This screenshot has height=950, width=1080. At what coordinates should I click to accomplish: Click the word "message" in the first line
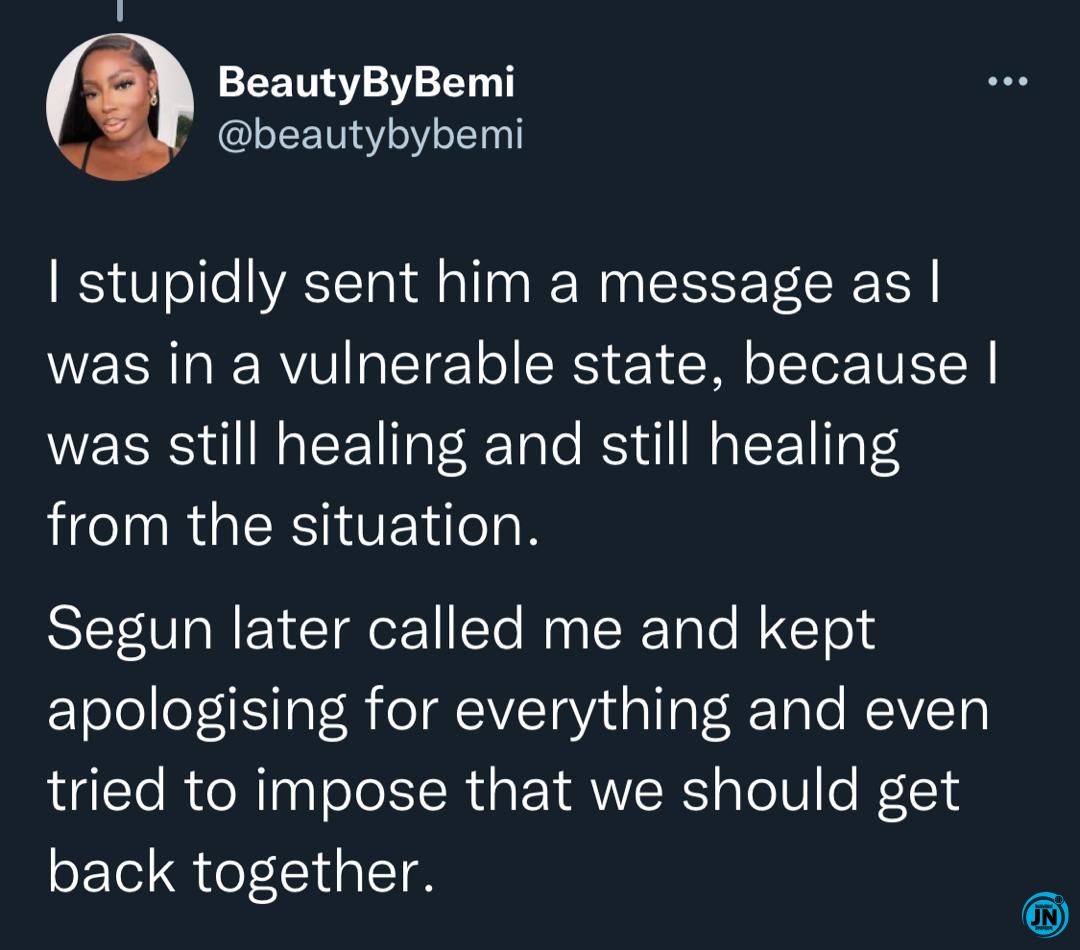click(716, 286)
